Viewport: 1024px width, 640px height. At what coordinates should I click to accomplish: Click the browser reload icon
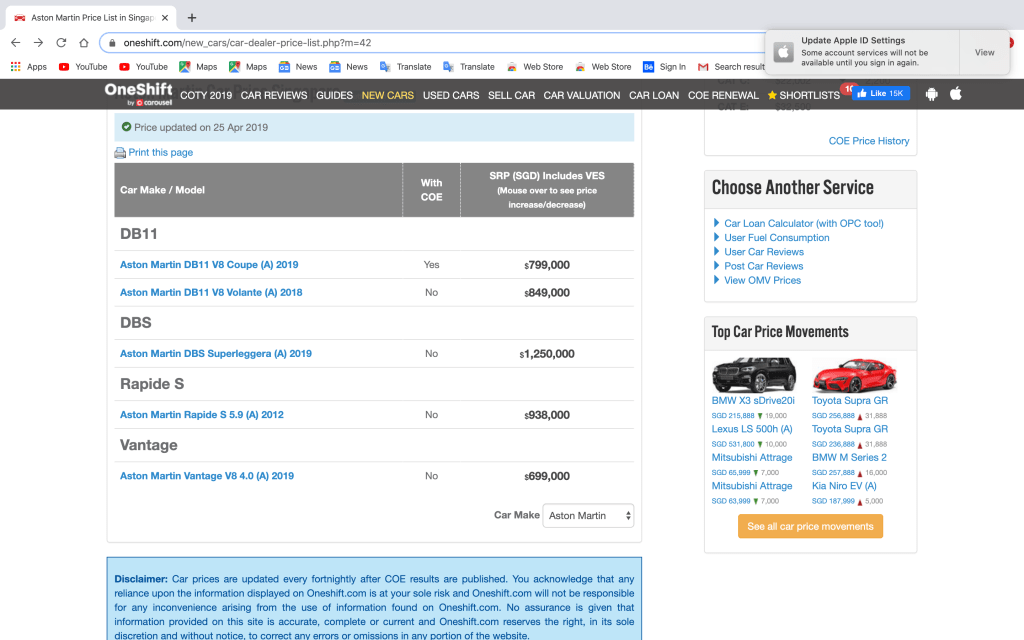coord(61,43)
